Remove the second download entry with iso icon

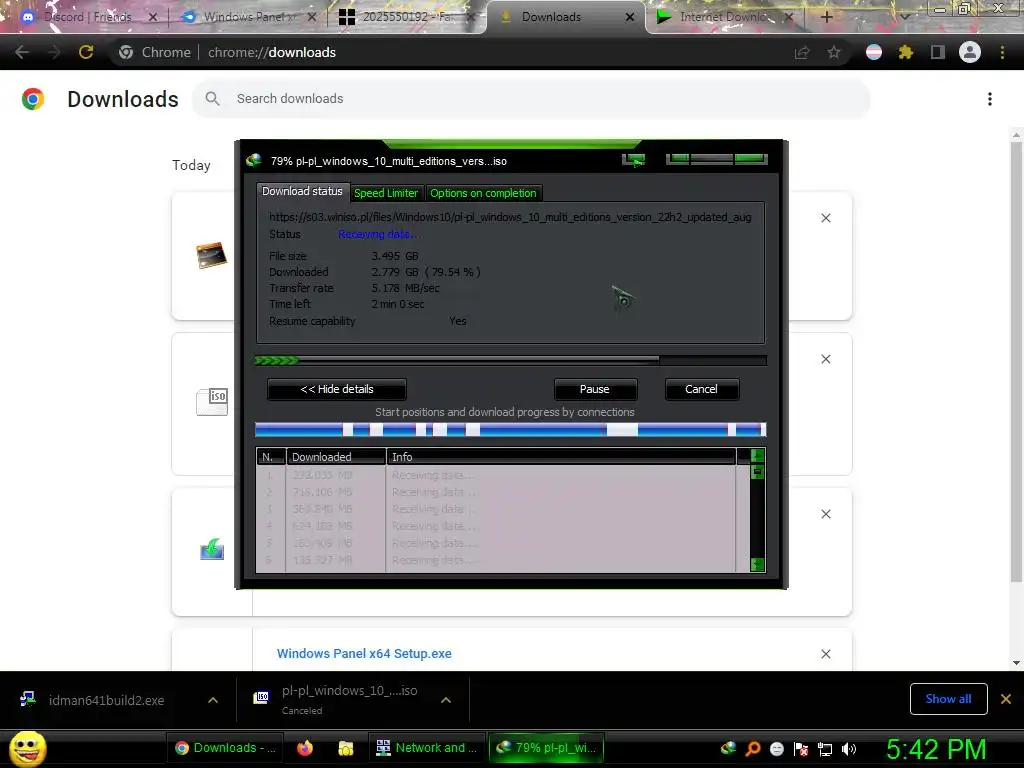tap(825, 359)
